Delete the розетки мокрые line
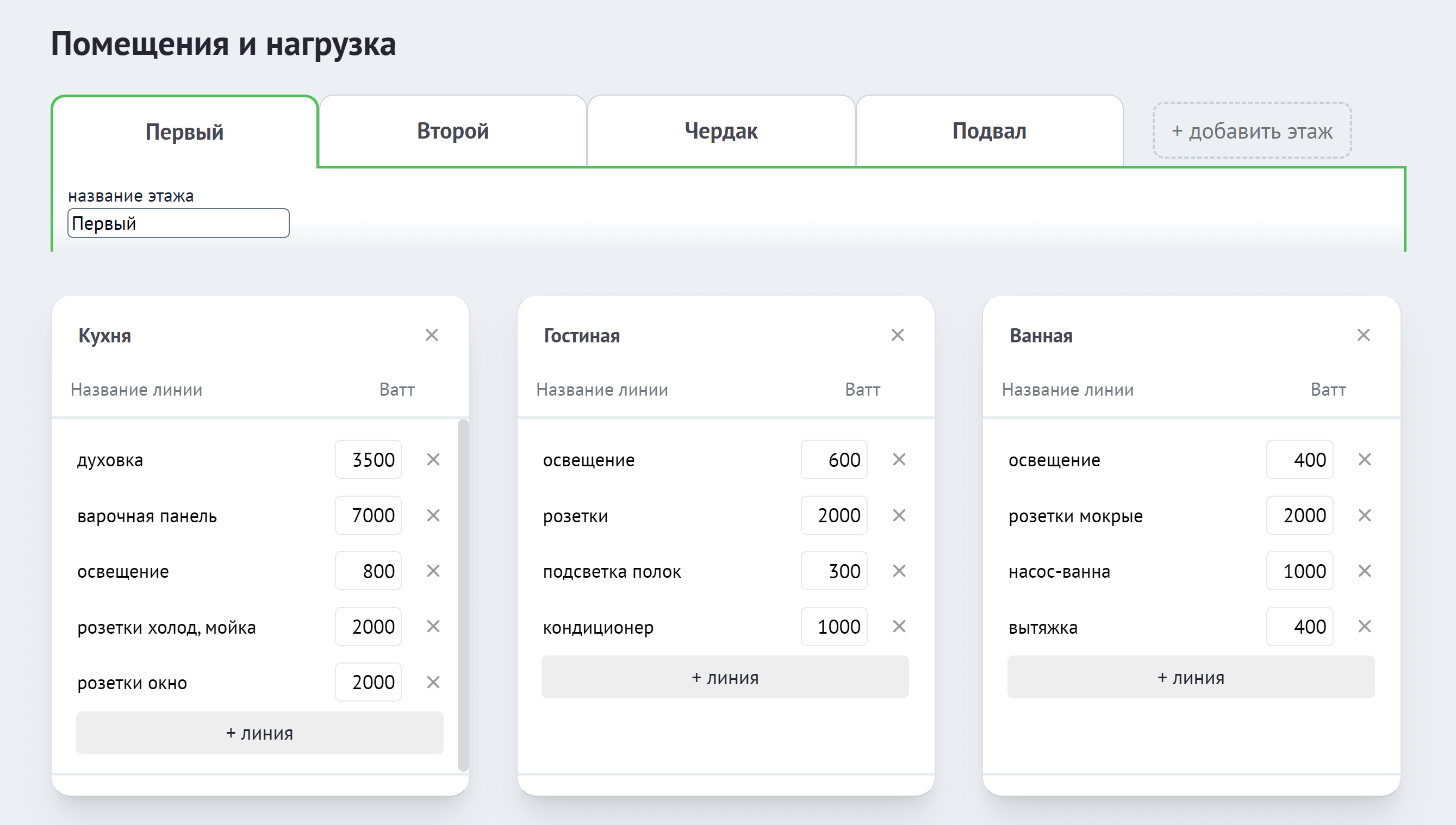The image size is (1456, 825). 1365,516
